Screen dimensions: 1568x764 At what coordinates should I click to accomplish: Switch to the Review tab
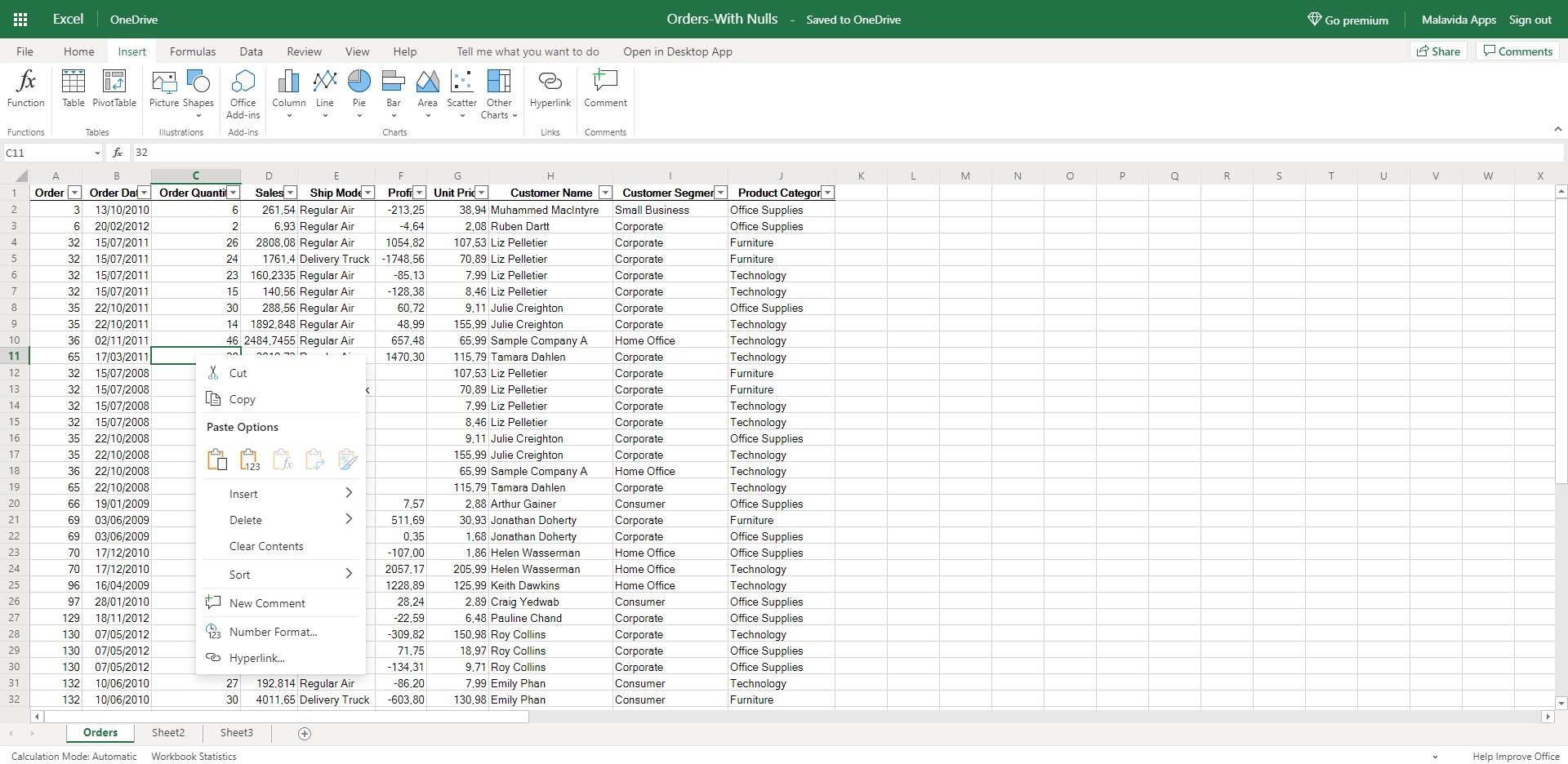(x=304, y=51)
